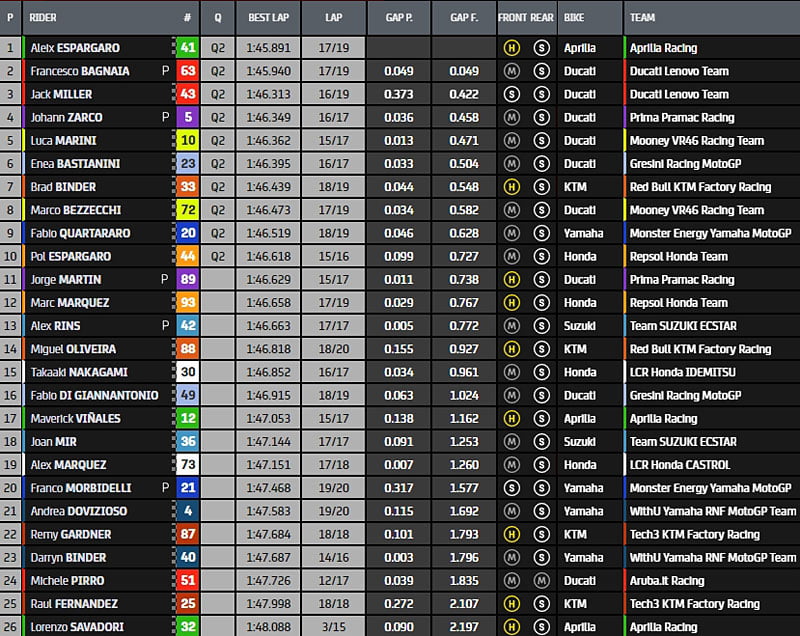
Task: Click the P marker next to Franco Morbidelli
Action: click(165, 488)
